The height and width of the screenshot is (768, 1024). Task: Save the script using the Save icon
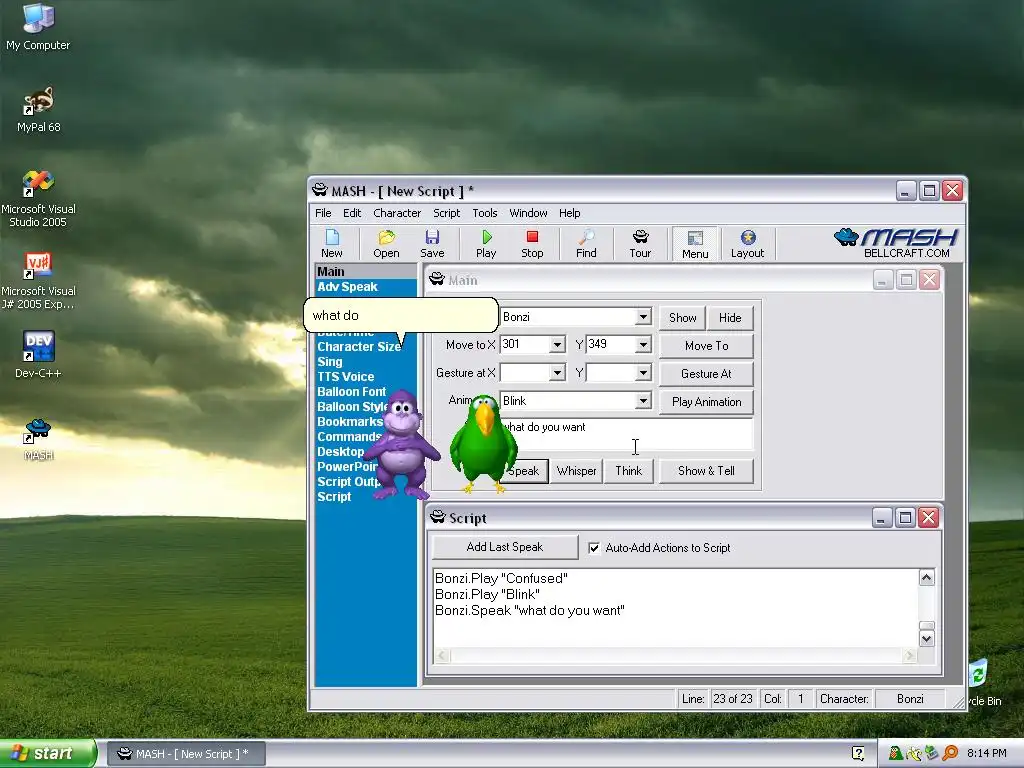pos(432,244)
